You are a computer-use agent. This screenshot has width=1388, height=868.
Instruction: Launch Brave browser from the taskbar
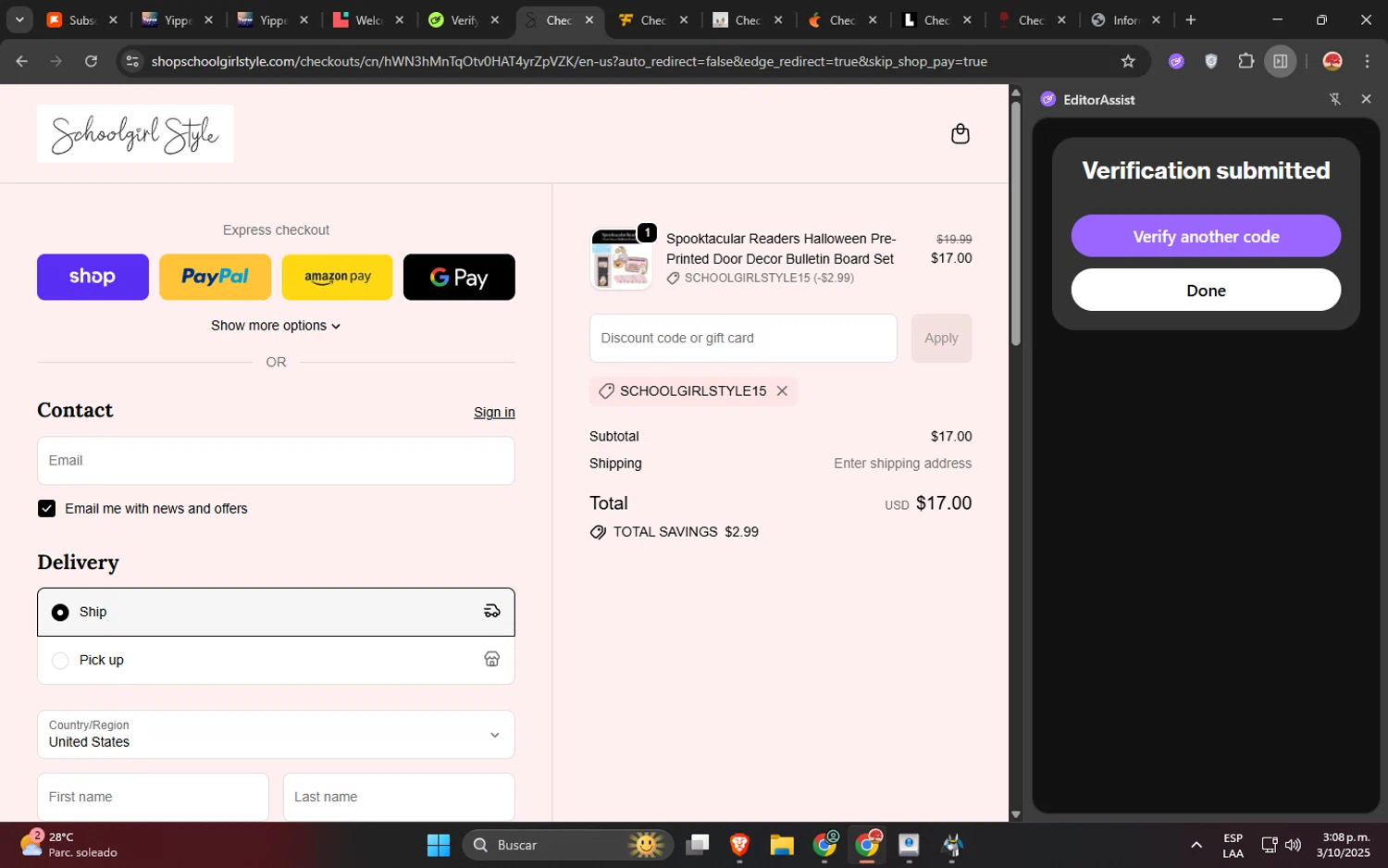point(739,845)
